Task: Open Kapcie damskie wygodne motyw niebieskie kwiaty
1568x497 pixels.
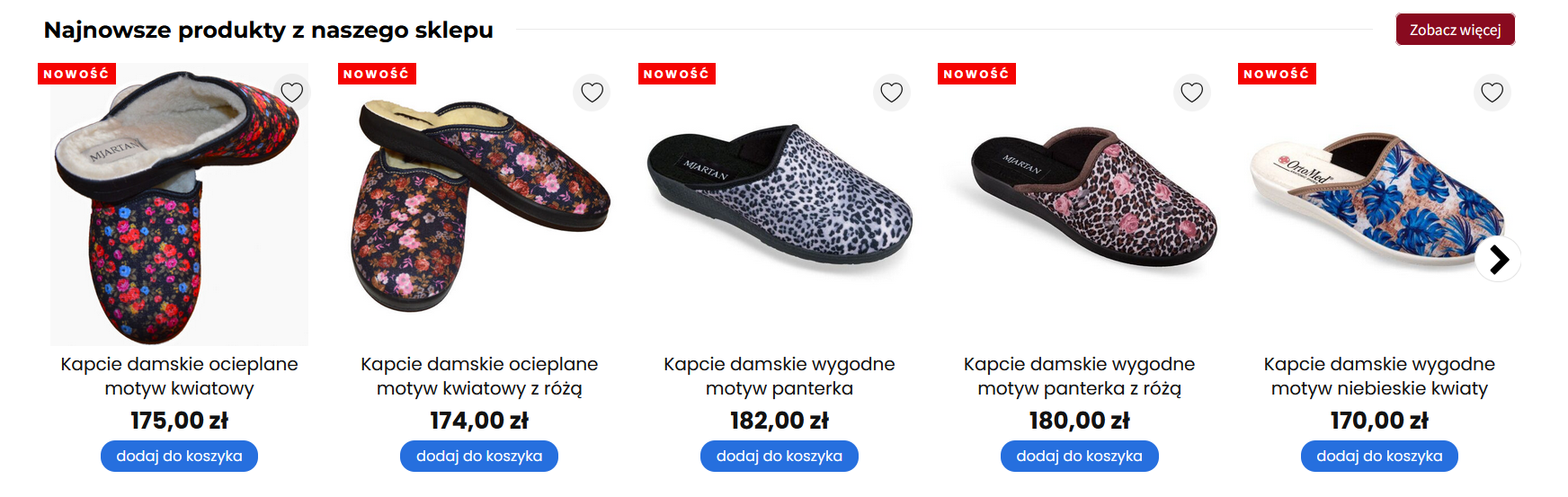Action: (x=1379, y=377)
